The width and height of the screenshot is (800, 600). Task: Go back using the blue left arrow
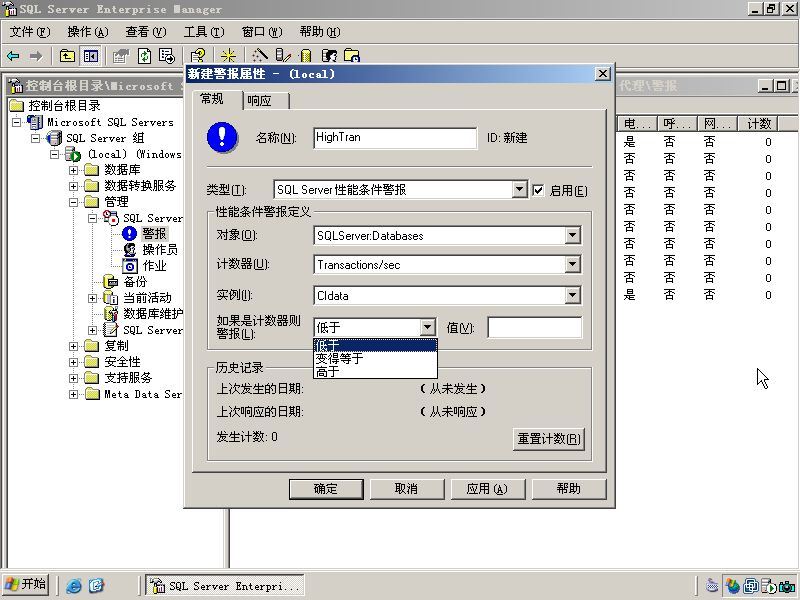pos(13,56)
